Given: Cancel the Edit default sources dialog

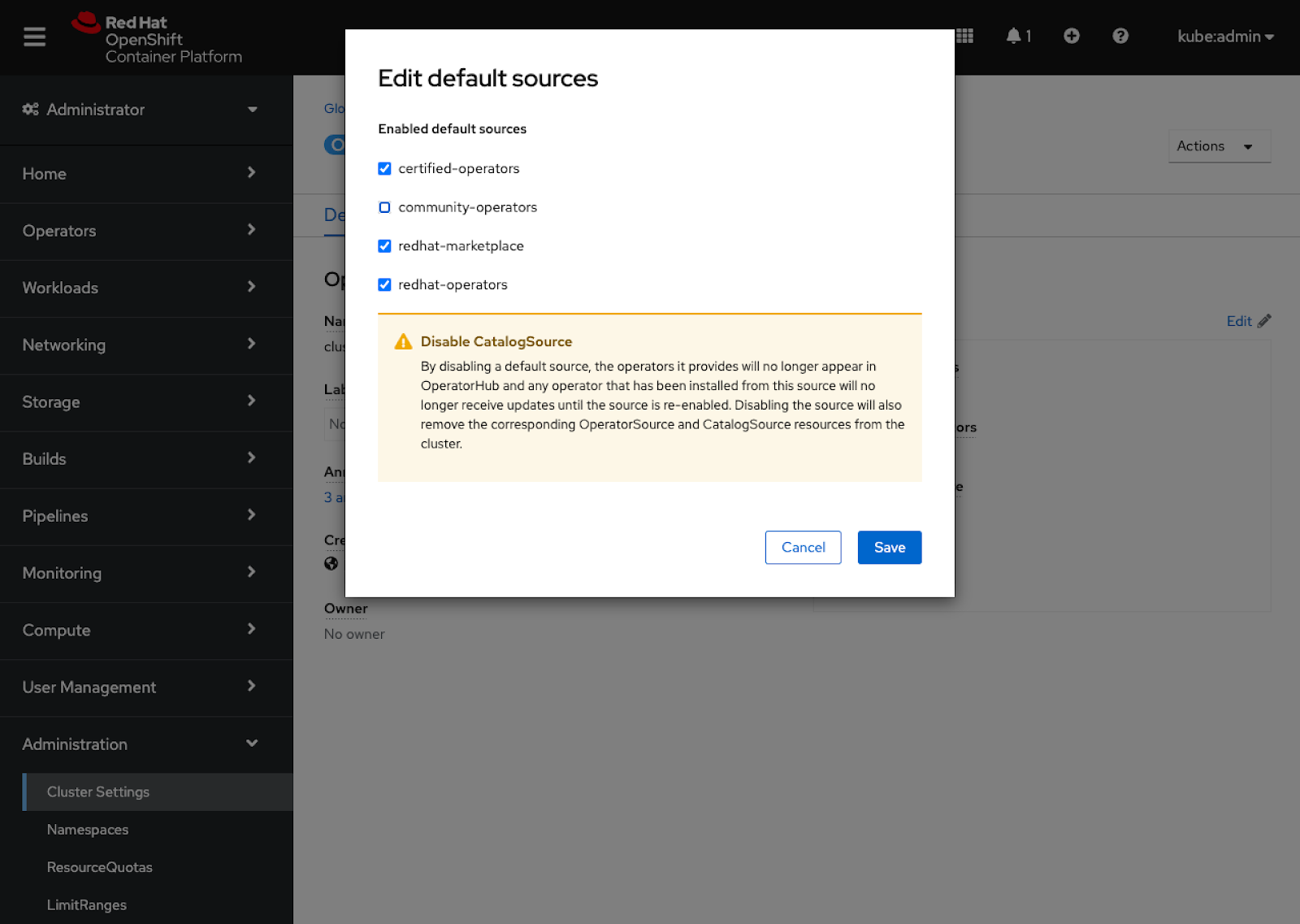Looking at the screenshot, I should (803, 547).
